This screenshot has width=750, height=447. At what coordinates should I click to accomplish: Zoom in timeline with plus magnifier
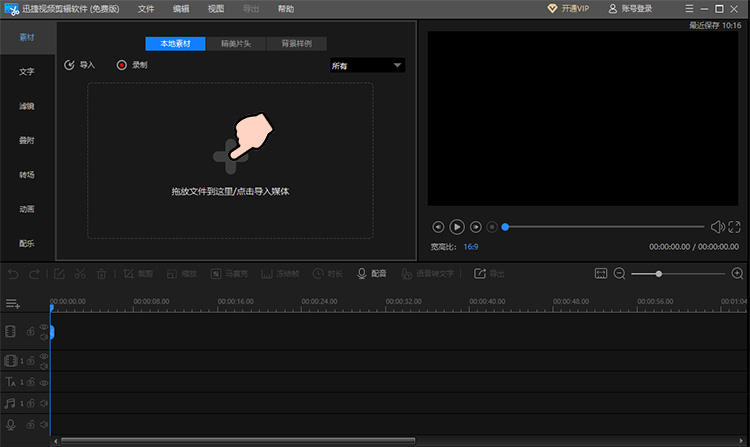tap(738, 273)
